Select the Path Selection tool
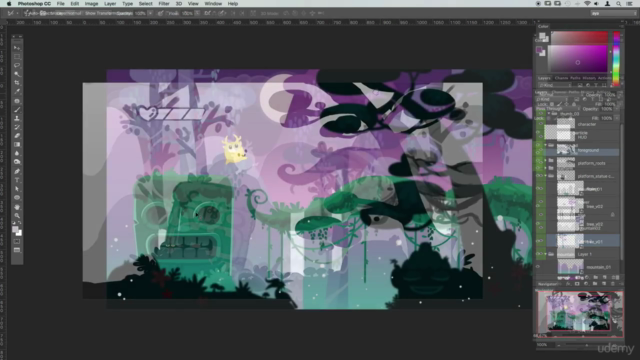The width and height of the screenshot is (640, 360). point(17,189)
